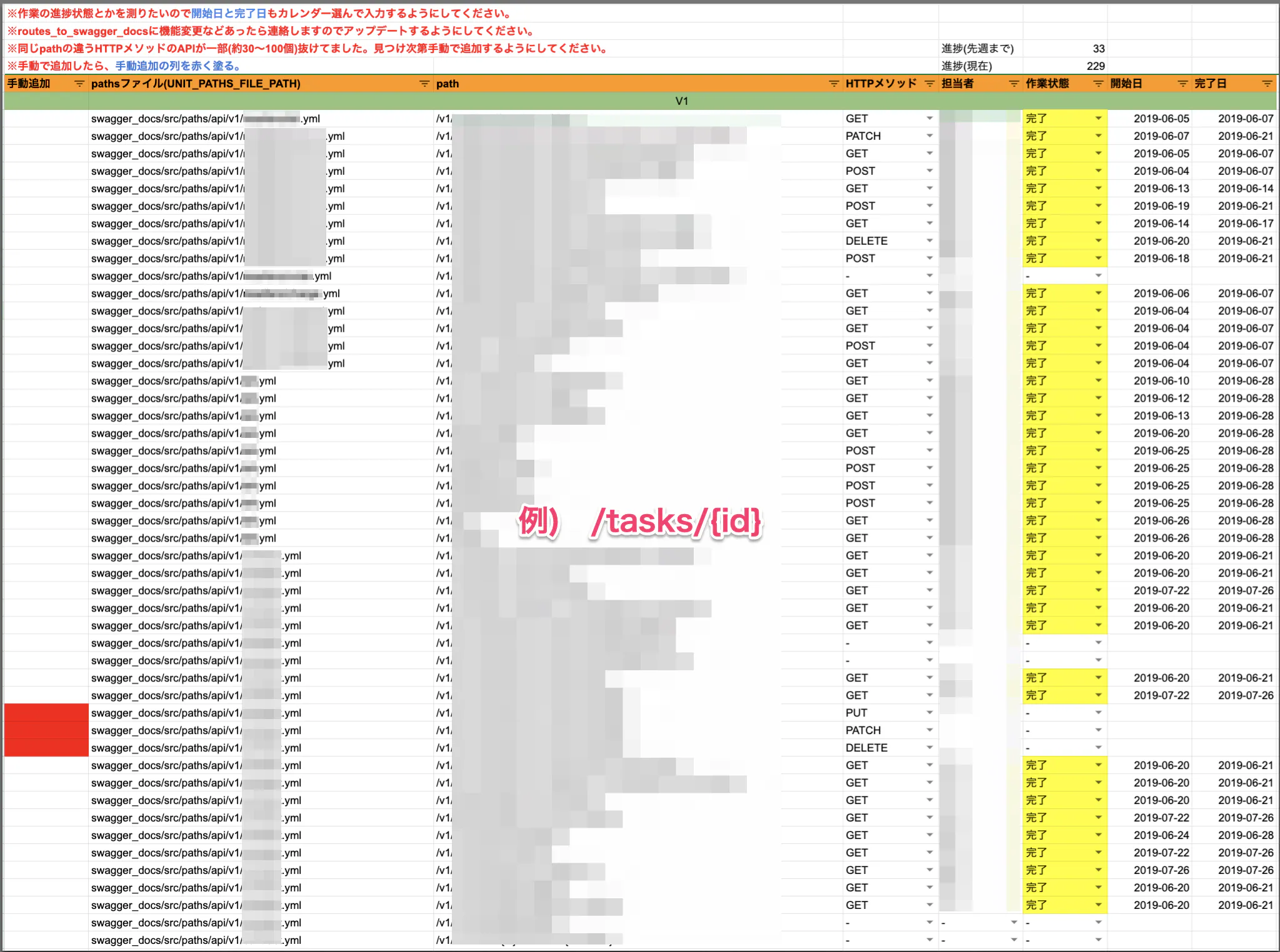Open PATCH method dropdown in red-marked row

point(929,730)
